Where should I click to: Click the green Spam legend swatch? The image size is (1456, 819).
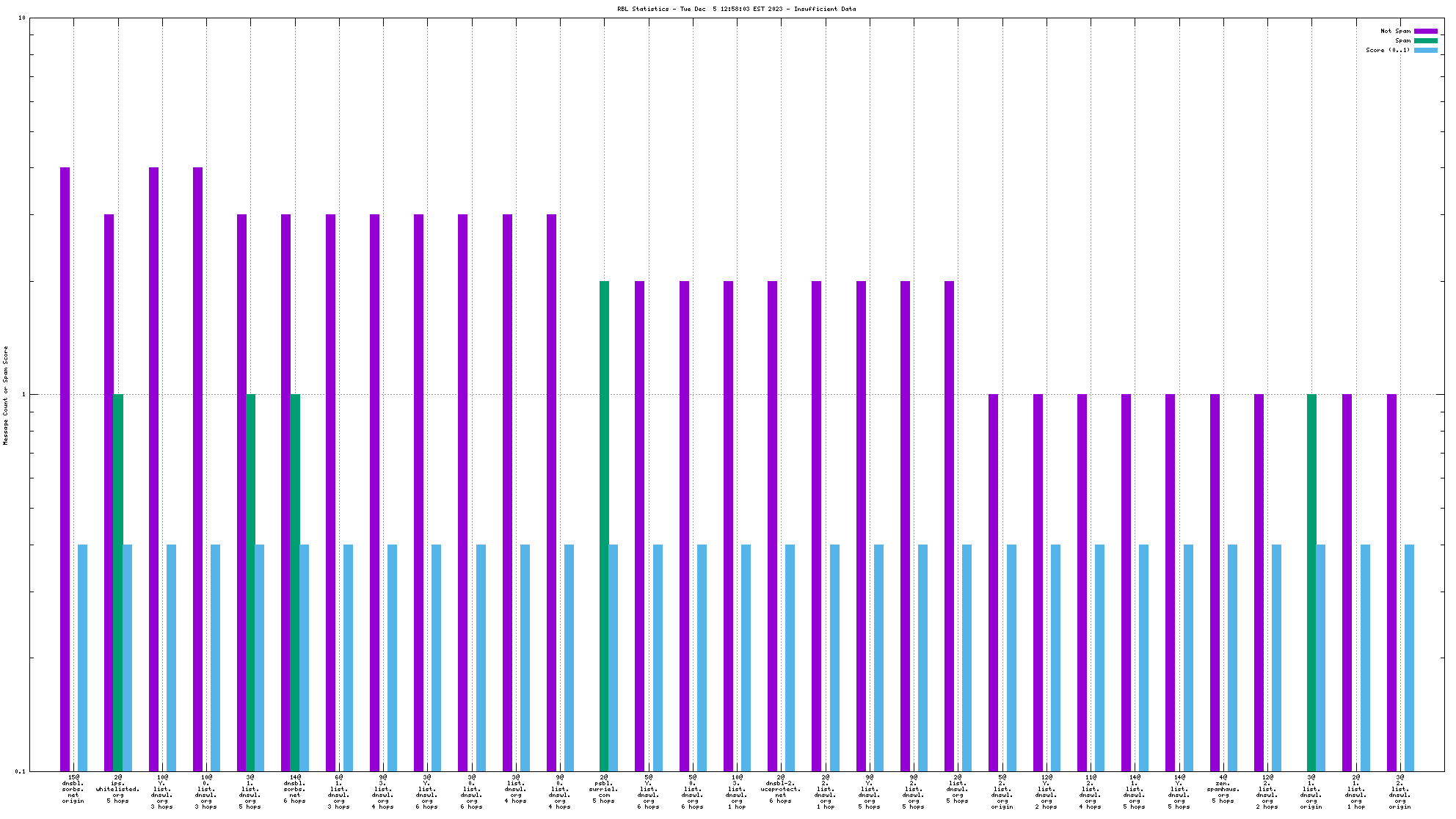1425,40
